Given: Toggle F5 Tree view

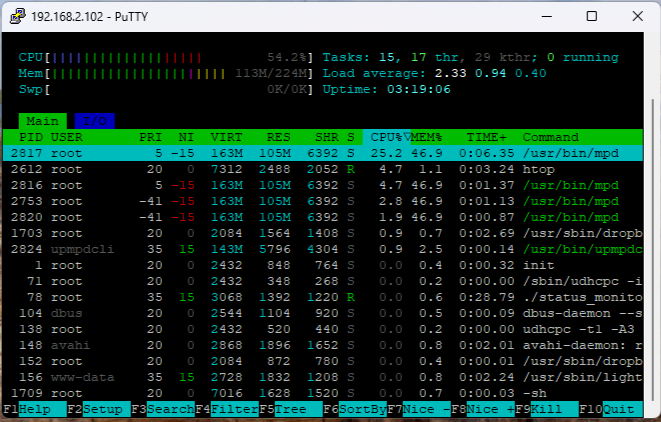Looking at the screenshot, I should click(291, 409).
